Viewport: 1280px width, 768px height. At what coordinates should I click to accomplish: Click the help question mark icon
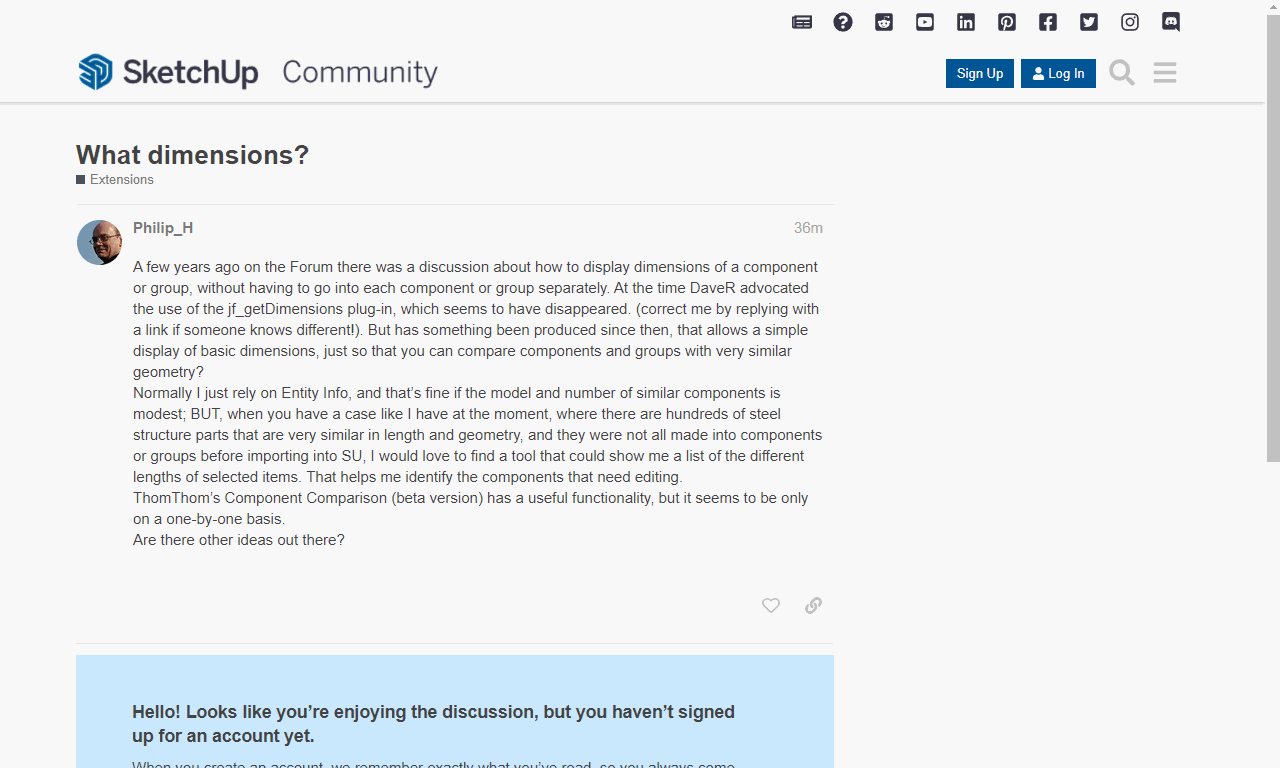(x=843, y=22)
